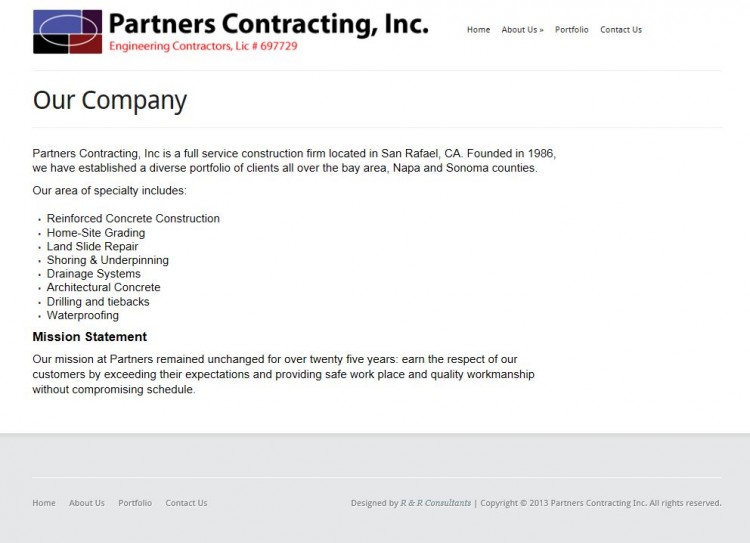Screen dimensions: 750x543
Task: Click the Our Company page heading
Action: pos(110,100)
